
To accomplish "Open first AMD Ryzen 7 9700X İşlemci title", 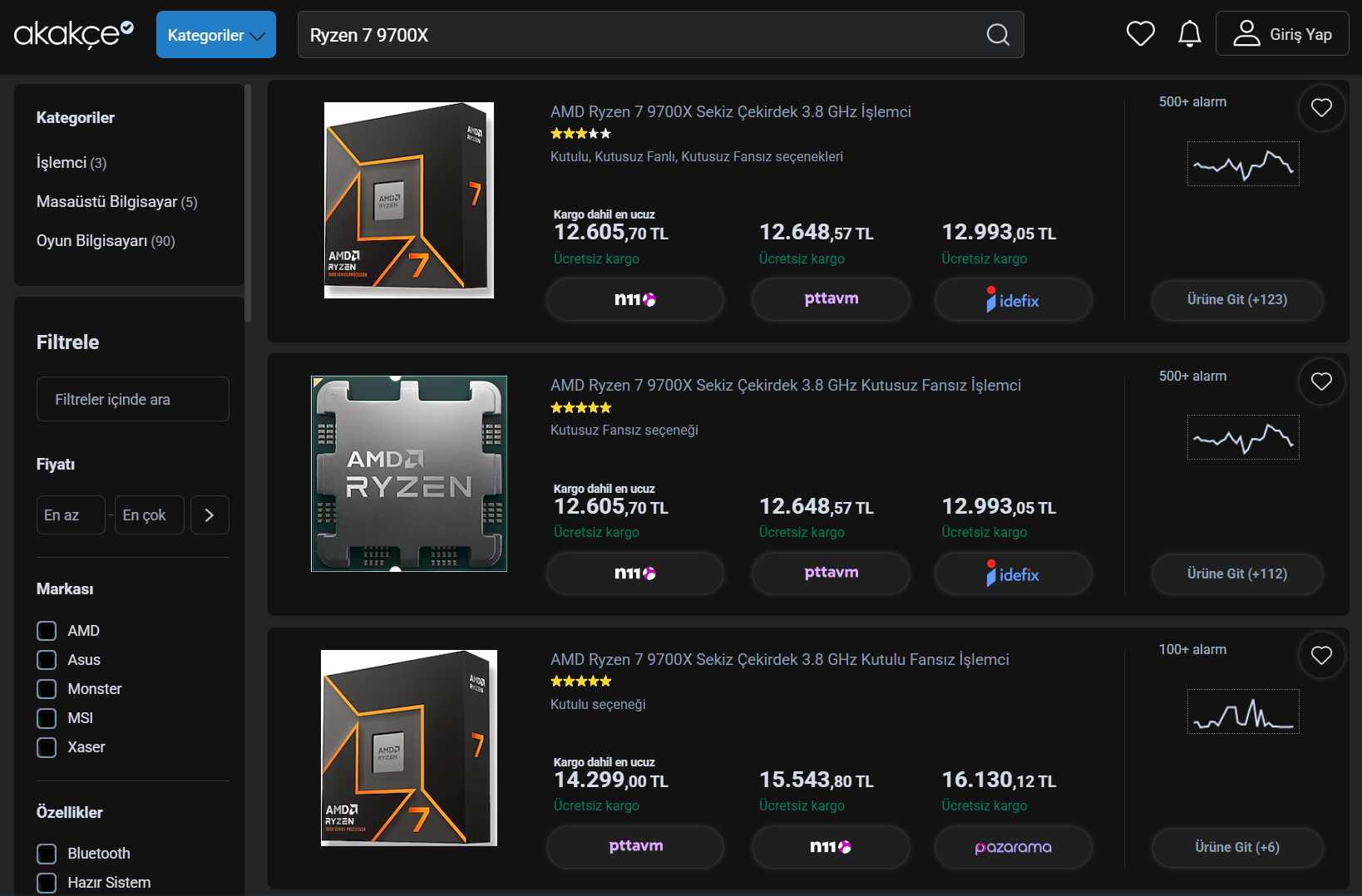I will click(x=731, y=111).
